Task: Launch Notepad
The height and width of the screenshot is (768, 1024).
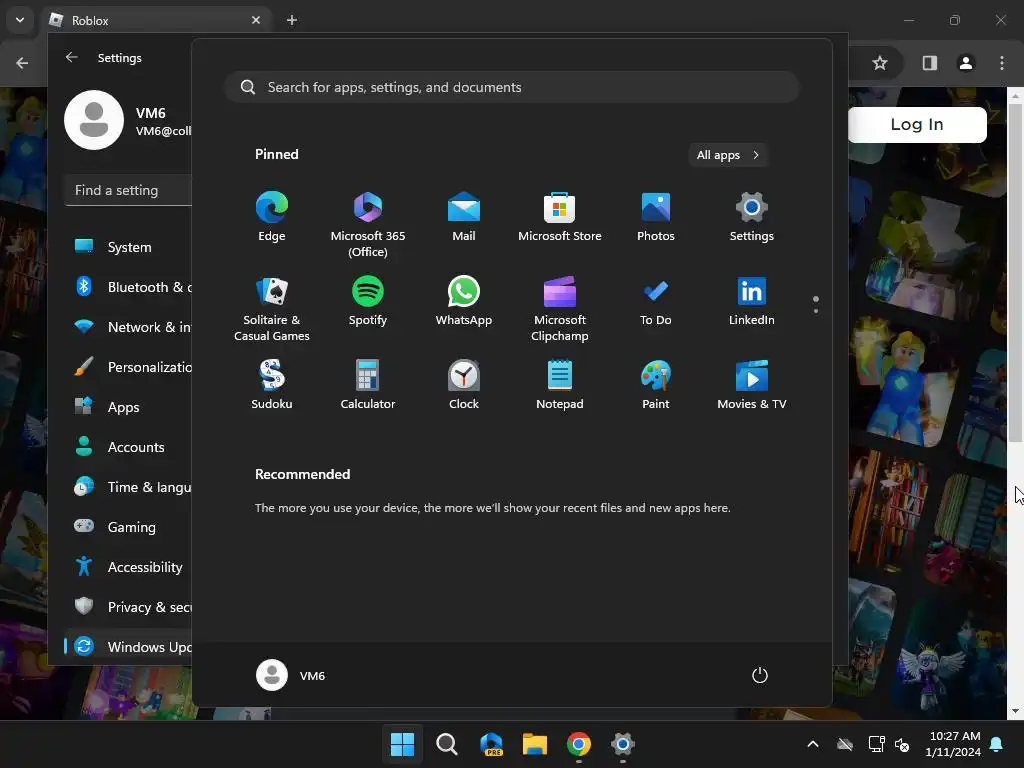Action: (560, 385)
